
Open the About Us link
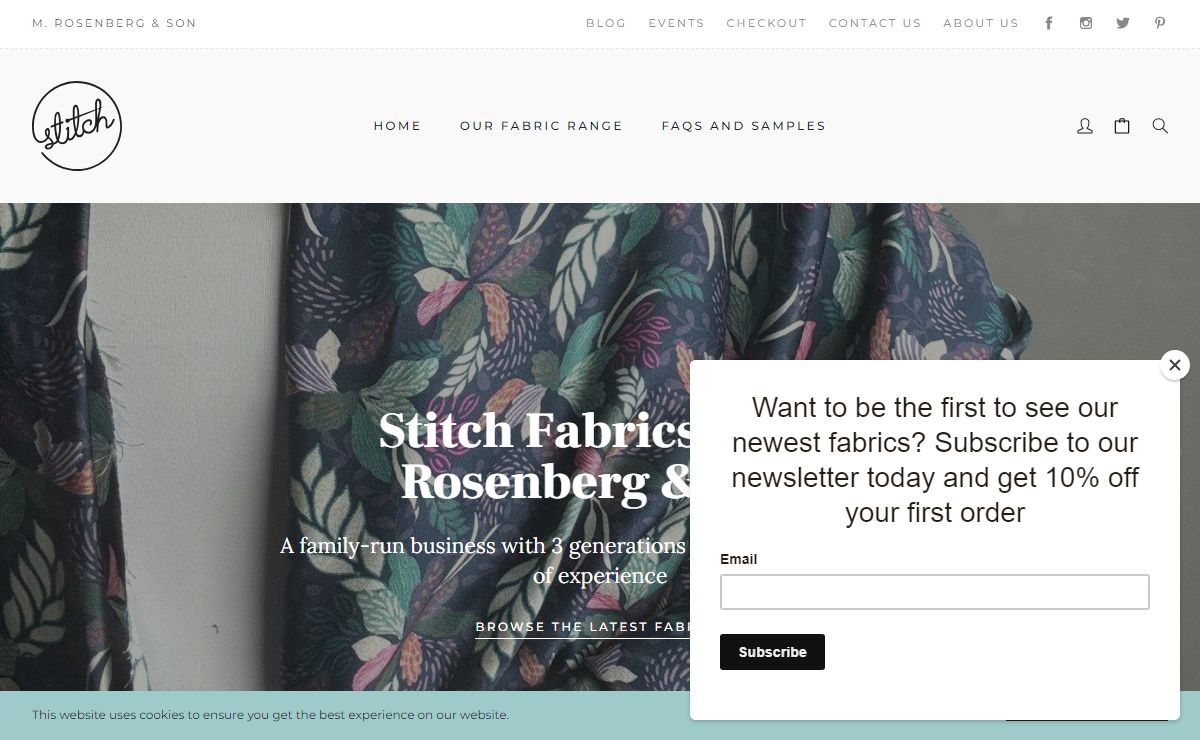coord(981,23)
